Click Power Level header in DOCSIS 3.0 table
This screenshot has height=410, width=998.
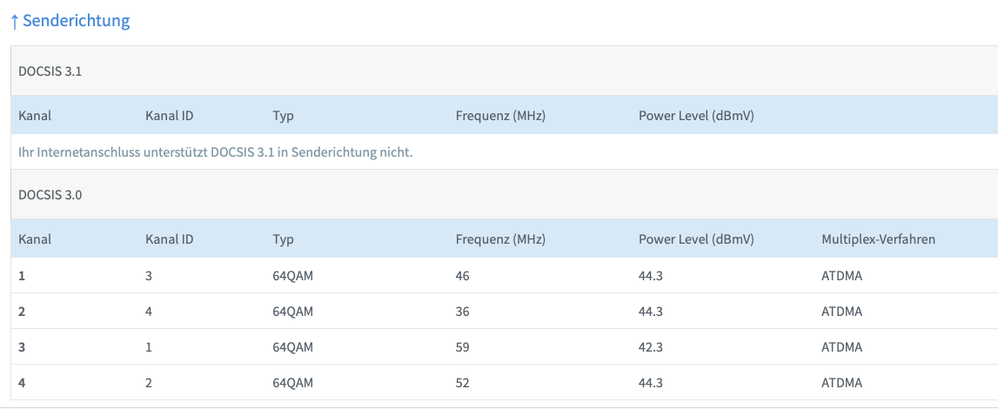pyautogui.click(x=696, y=240)
